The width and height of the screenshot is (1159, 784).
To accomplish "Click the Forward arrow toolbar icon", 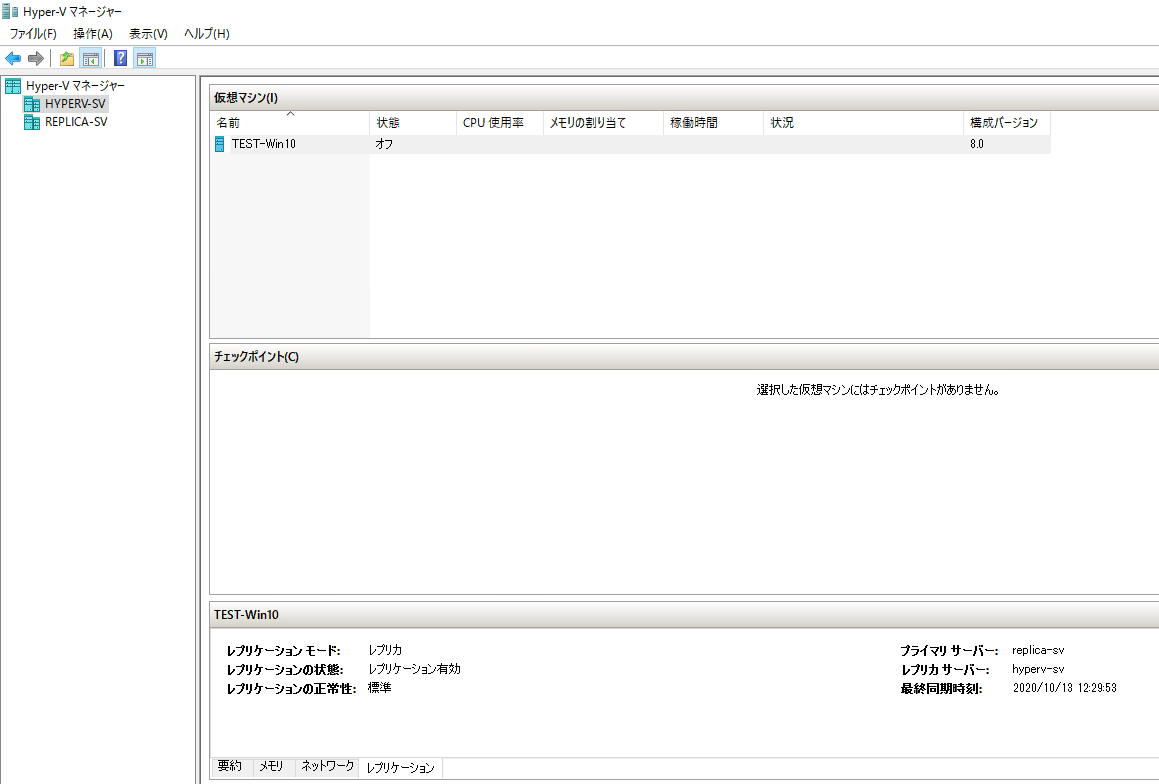I will (35, 58).
